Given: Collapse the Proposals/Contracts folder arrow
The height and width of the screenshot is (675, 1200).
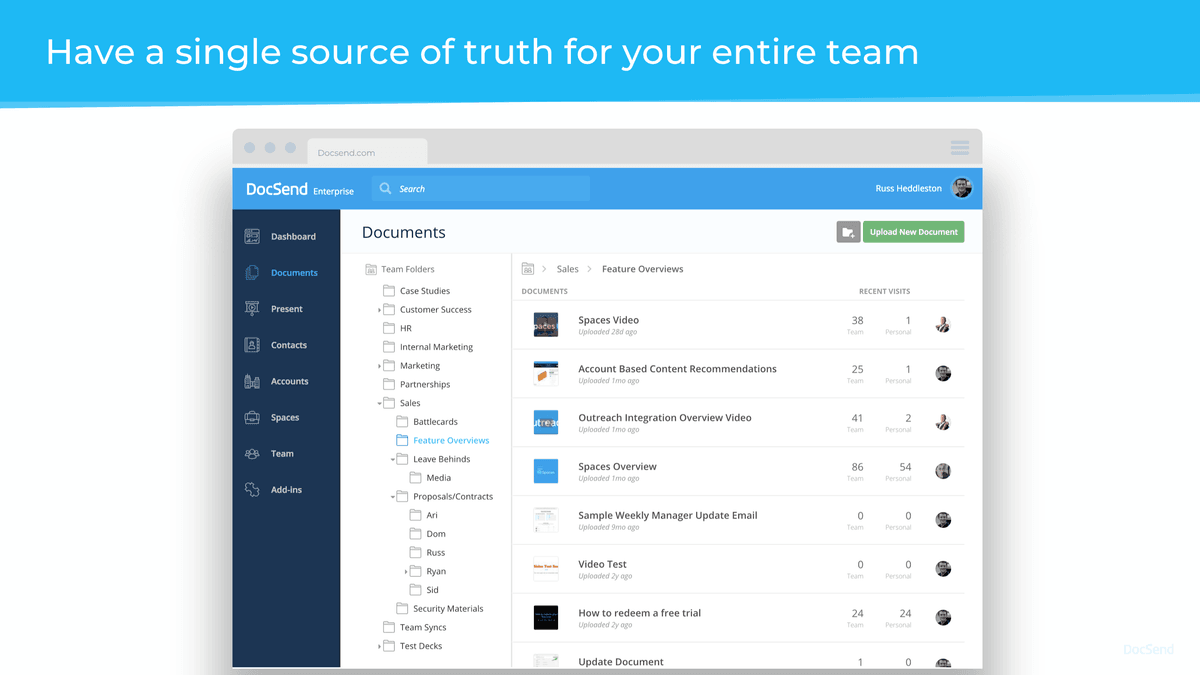Looking at the screenshot, I should coord(393,496).
